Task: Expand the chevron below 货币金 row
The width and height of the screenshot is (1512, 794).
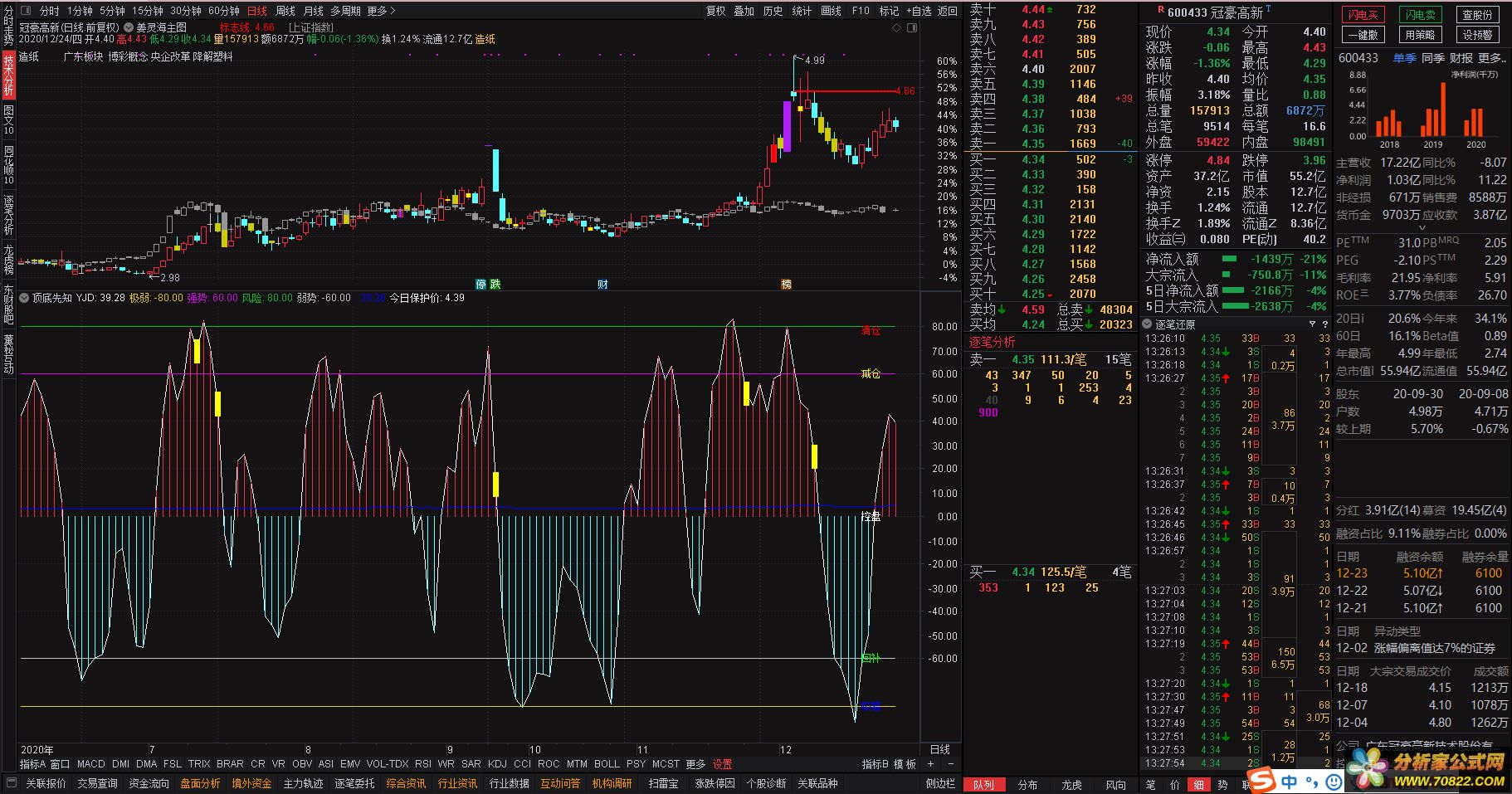Action: (x=1422, y=227)
